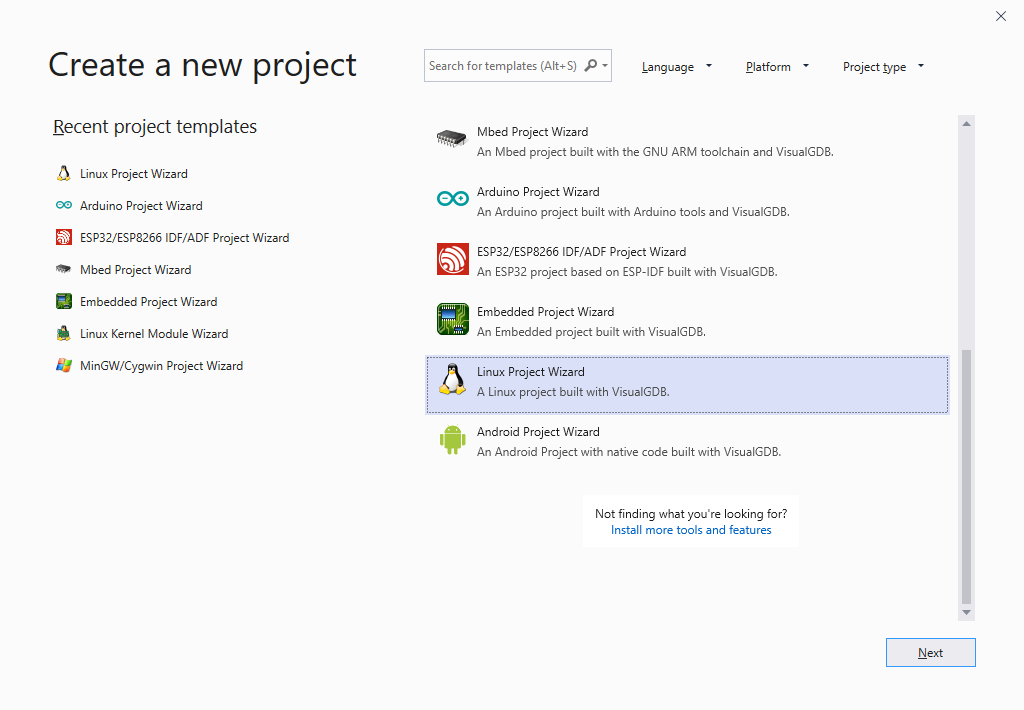The width and height of the screenshot is (1024, 710).
Task: Open Install more tools and features link
Action: tap(691, 530)
